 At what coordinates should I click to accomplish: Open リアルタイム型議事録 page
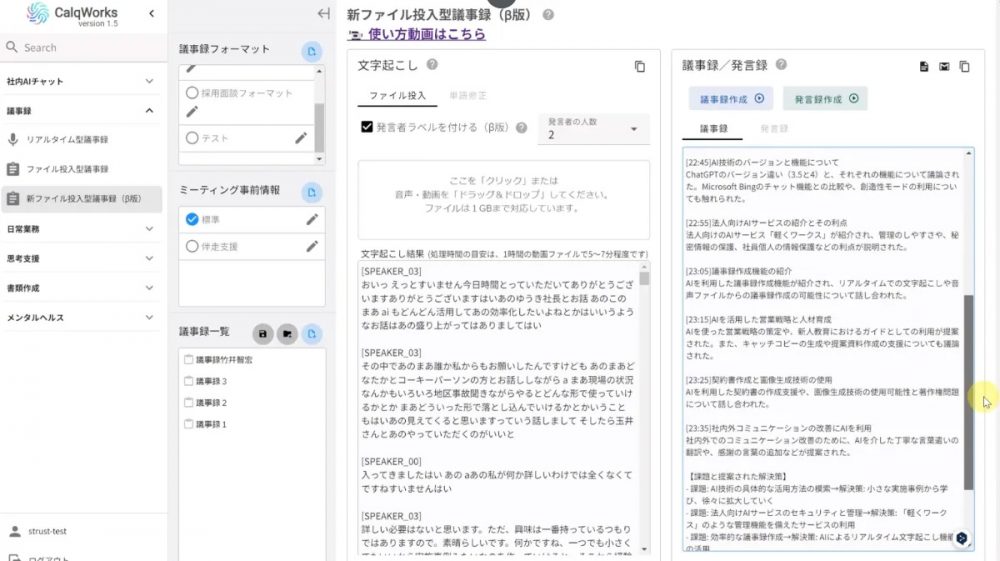[x=80, y=140]
